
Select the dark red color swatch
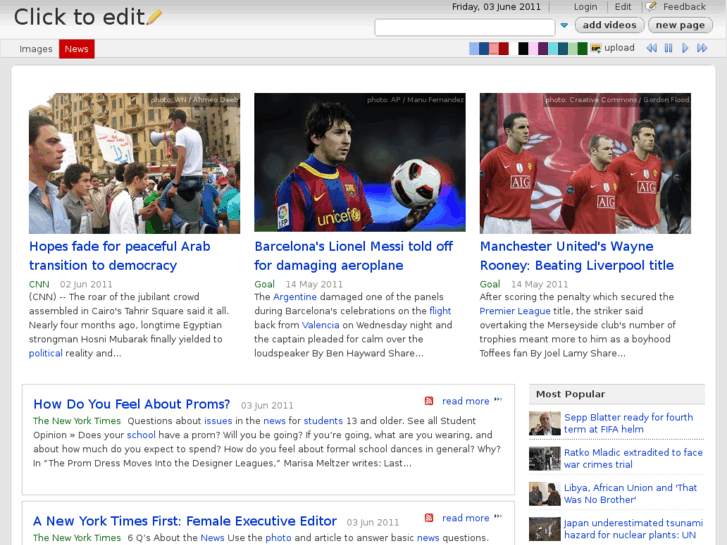point(504,48)
